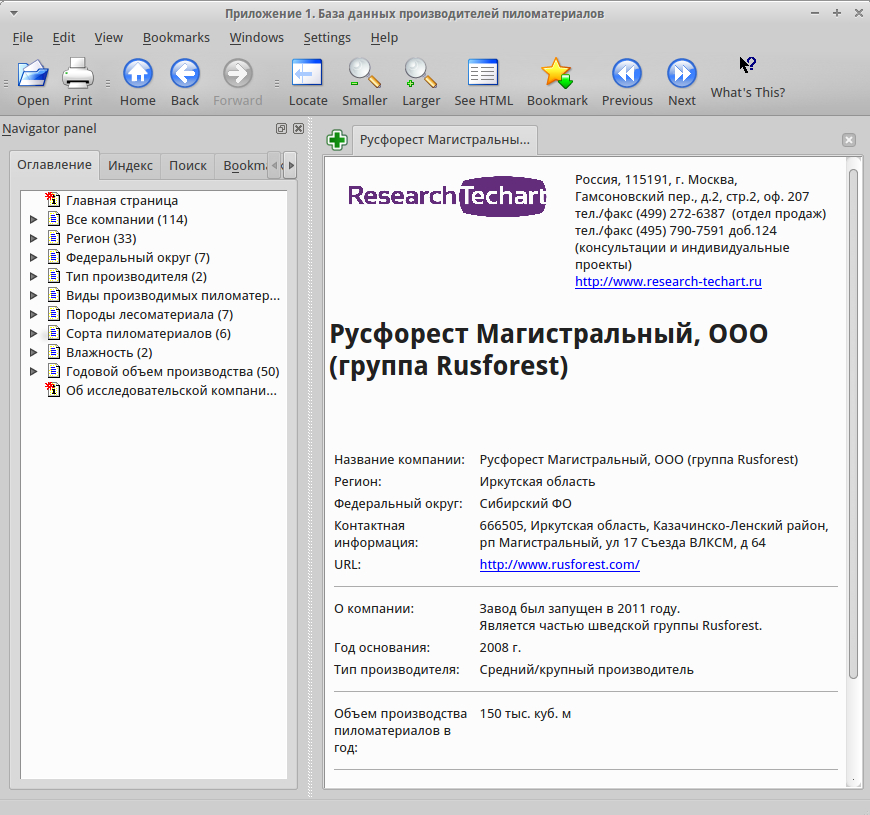Expand the Тип производителя (2) node
The image size is (870, 815).
coord(33,276)
